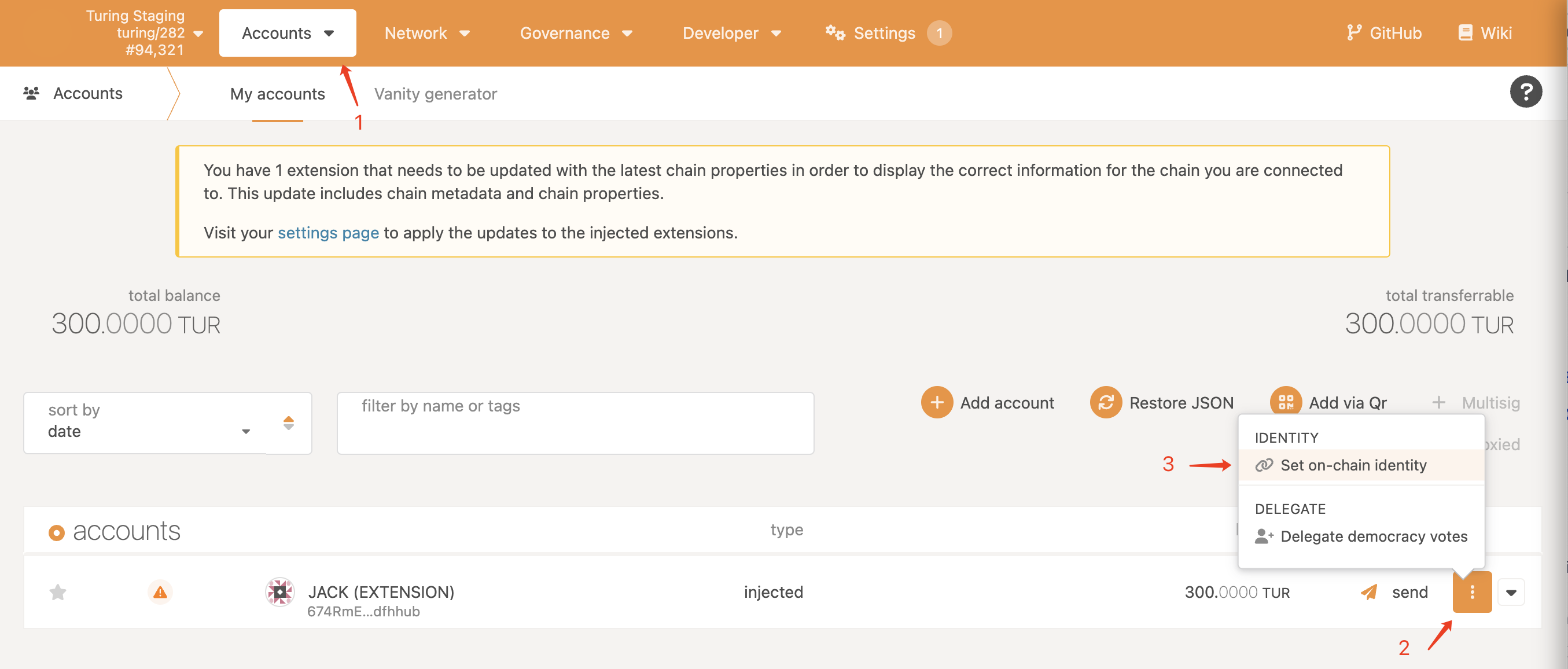Click the chain link icon beside Set on-chain identity
Image resolution: width=1568 pixels, height=669 pixels.
1264,465
